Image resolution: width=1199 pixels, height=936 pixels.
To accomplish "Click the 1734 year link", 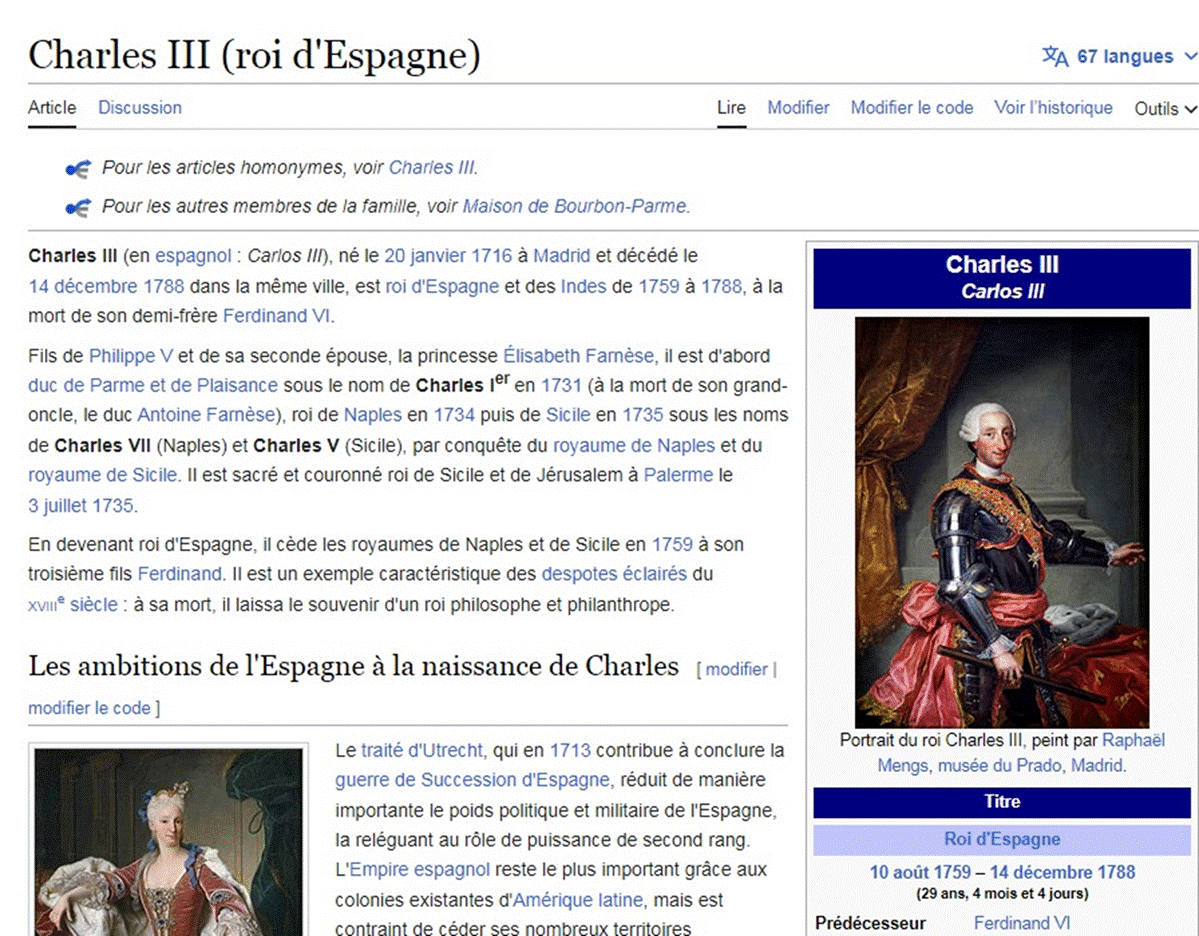I will pyautogui.click(x=454, y=414).
